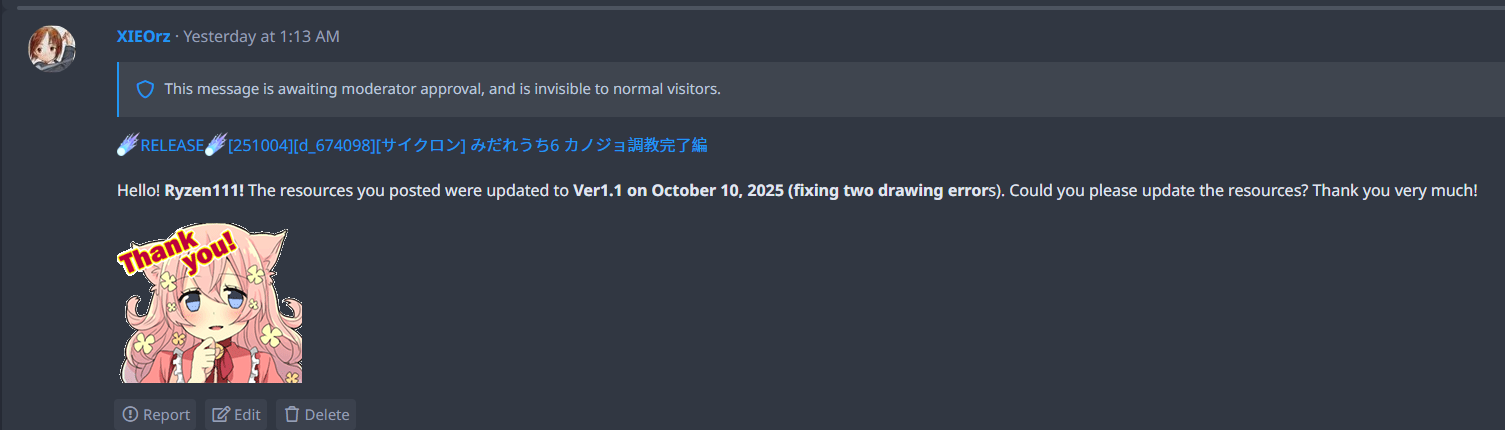Open XIEOrz's avatar picture
The width and height of the screenshot is (1505, 430).
[x=52, y=48]
